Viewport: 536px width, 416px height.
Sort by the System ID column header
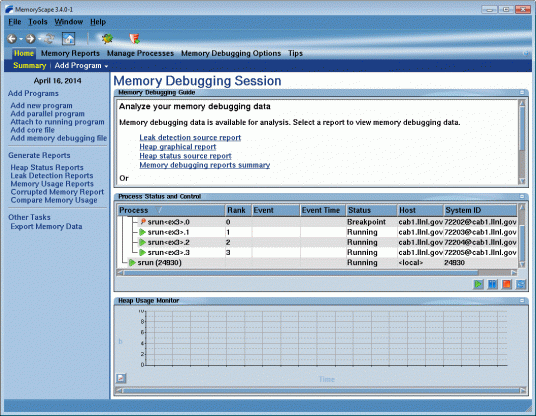(x=480, y=210)
